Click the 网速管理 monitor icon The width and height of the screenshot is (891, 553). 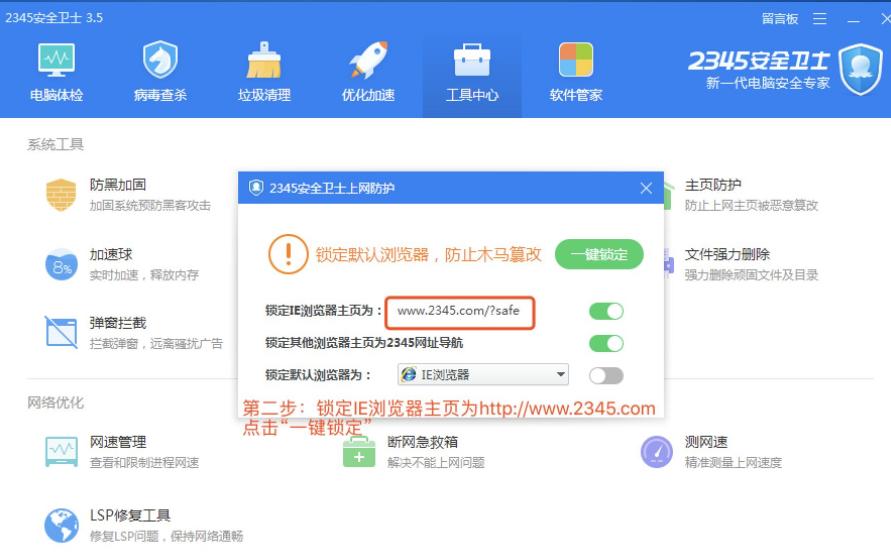click(x=61, y=452)
